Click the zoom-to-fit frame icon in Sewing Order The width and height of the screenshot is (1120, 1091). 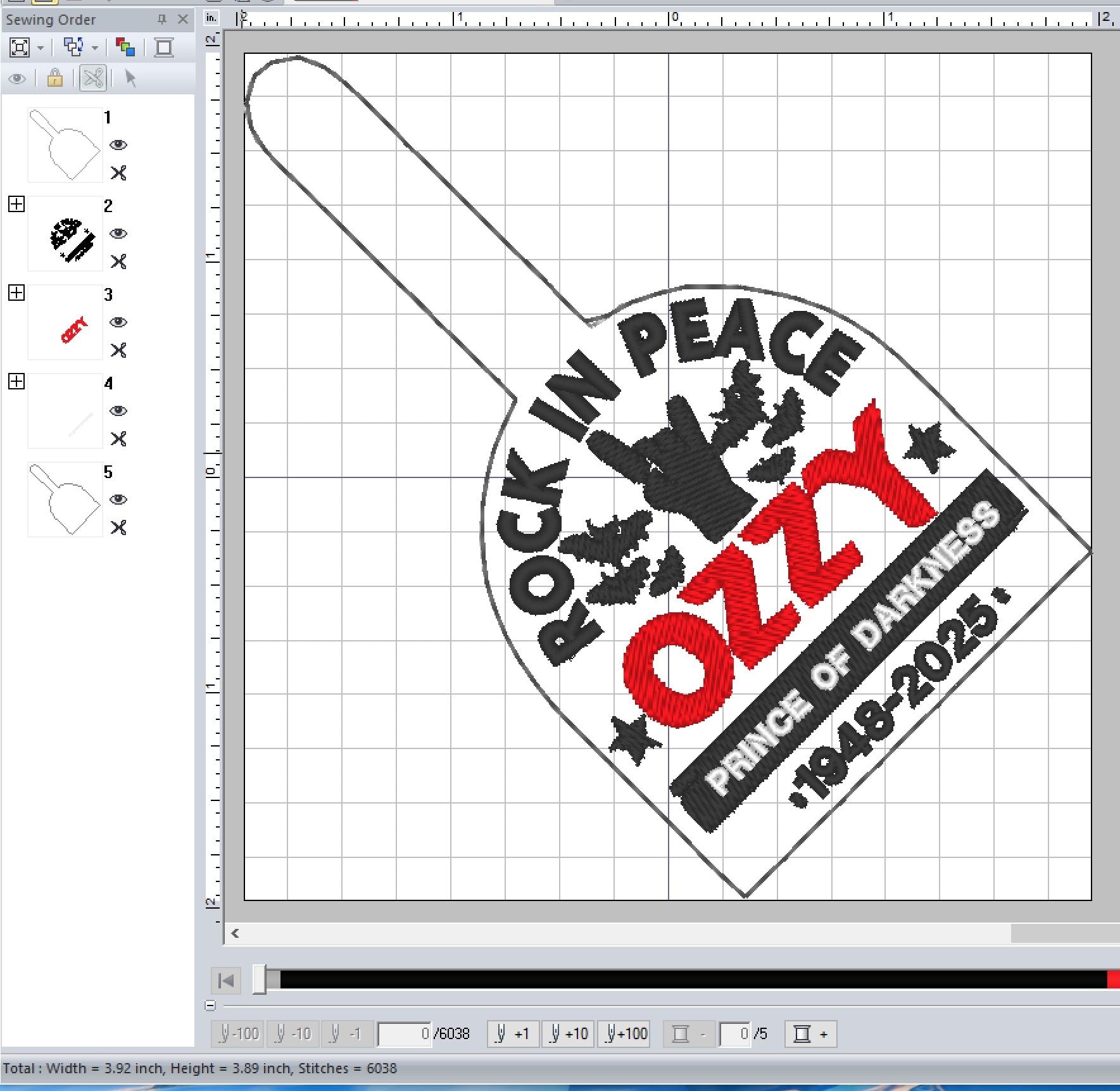(x=20, y=47)
